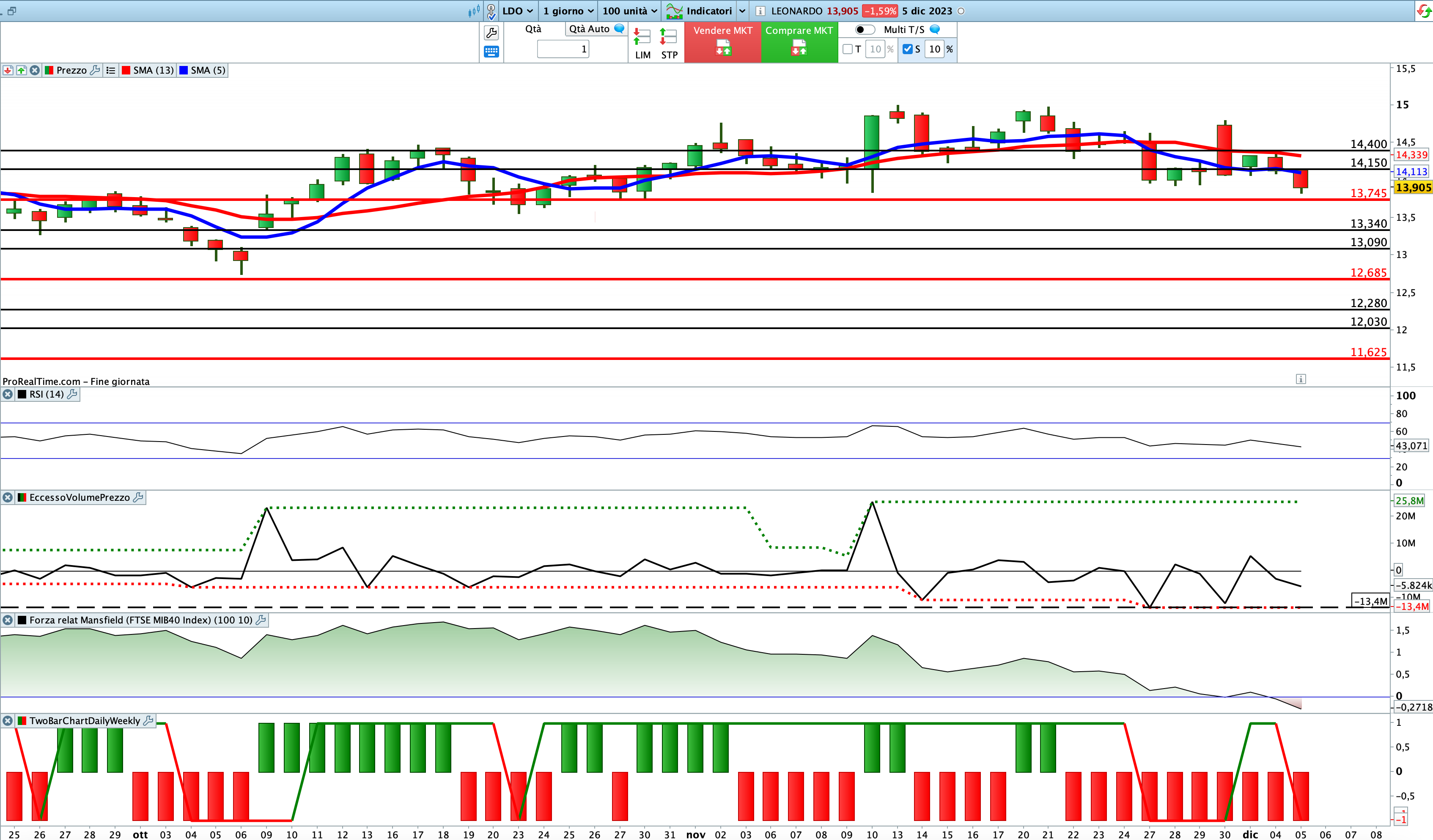Close the RSI (14) indicator panel
1433x840 pixels.
point(7,394)
